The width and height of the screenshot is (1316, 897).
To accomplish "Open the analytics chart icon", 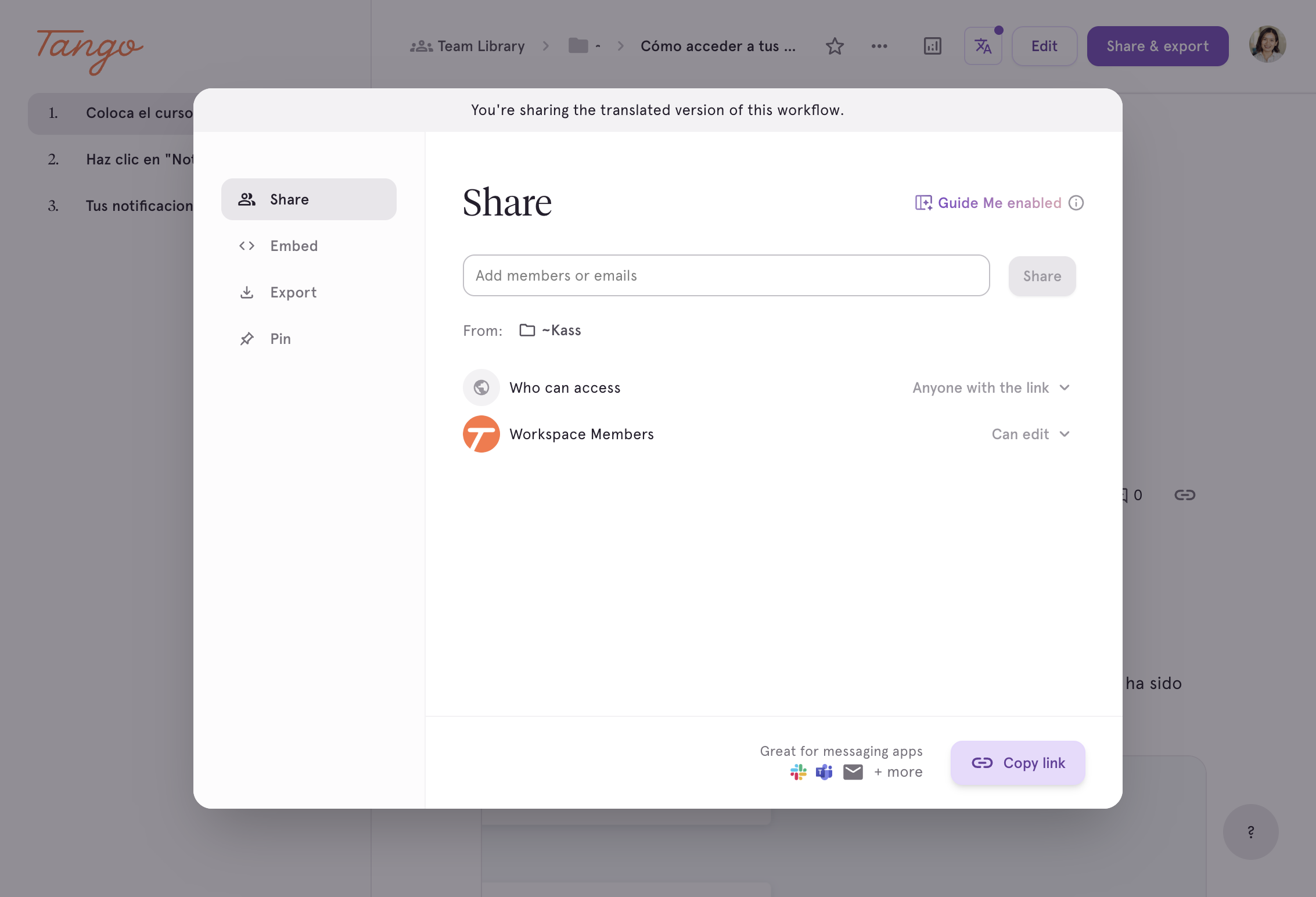I will (x=932, y=46).
